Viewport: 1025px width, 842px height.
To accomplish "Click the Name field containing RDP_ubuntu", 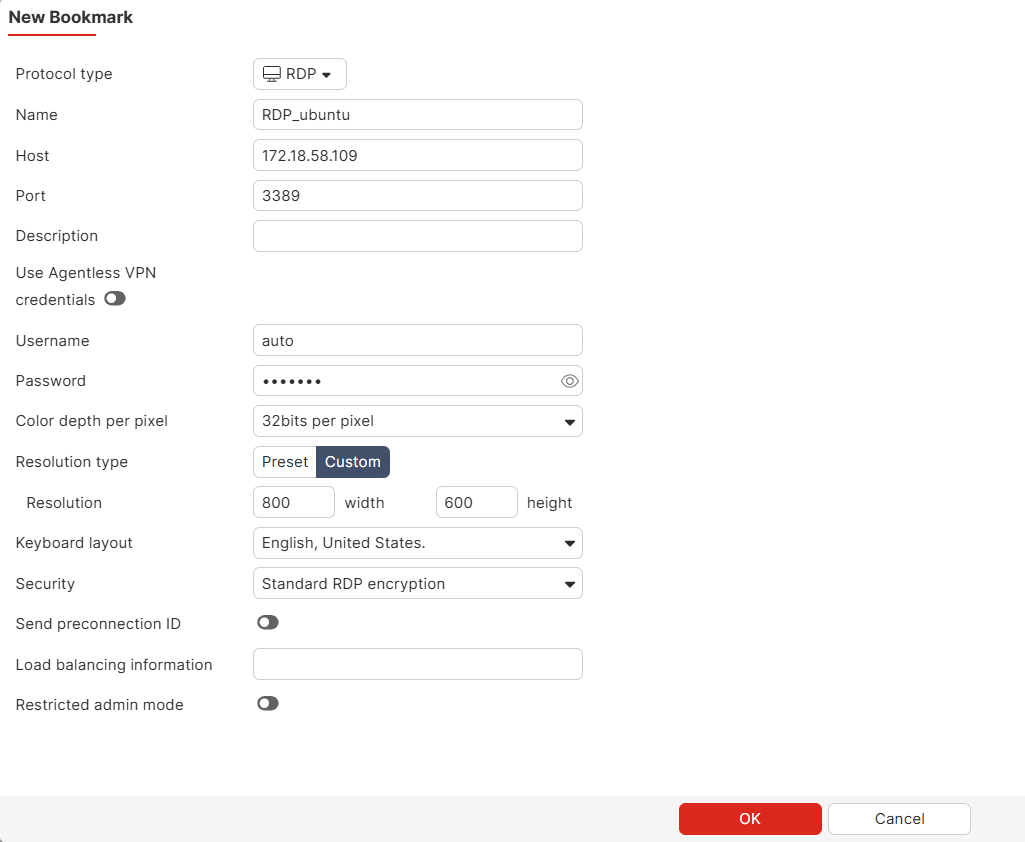I will (417, 114).
